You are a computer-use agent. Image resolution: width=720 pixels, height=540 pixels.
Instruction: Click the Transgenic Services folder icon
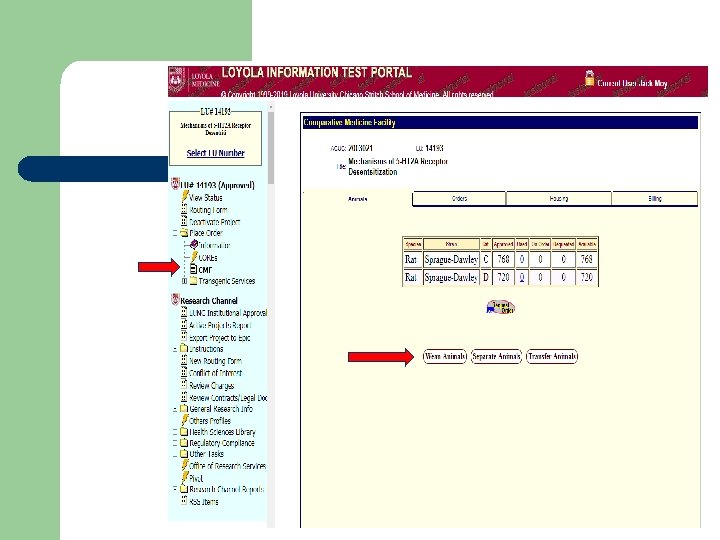click(x=193, y=281)
